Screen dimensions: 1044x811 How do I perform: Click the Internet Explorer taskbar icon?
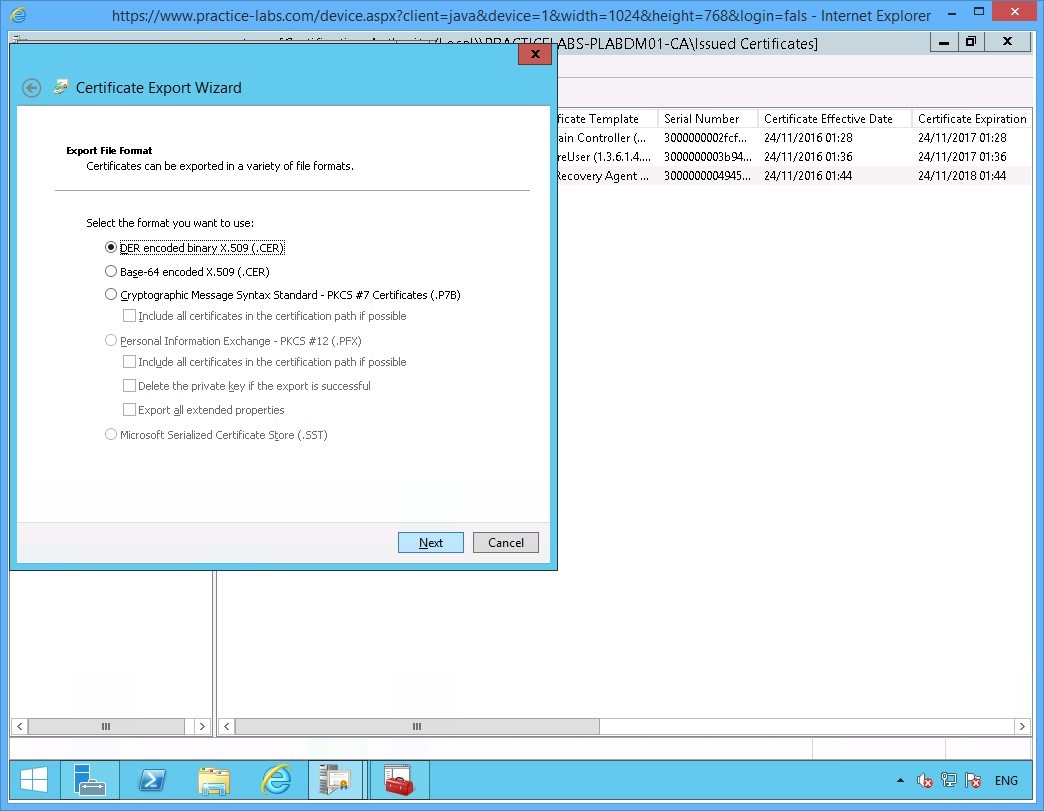click(x=276, y=780)
